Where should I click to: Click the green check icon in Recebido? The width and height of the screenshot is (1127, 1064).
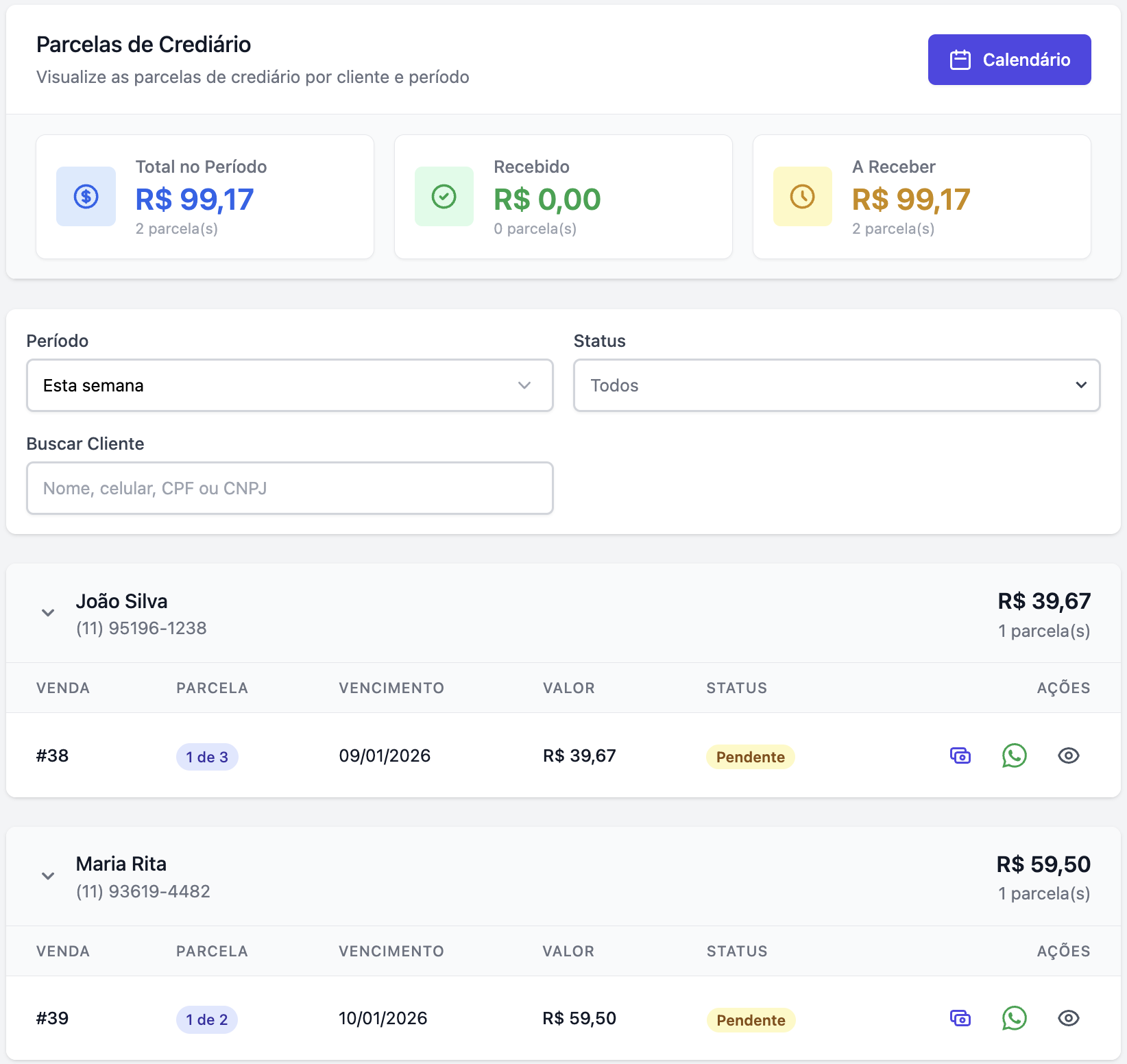point(444,197)
